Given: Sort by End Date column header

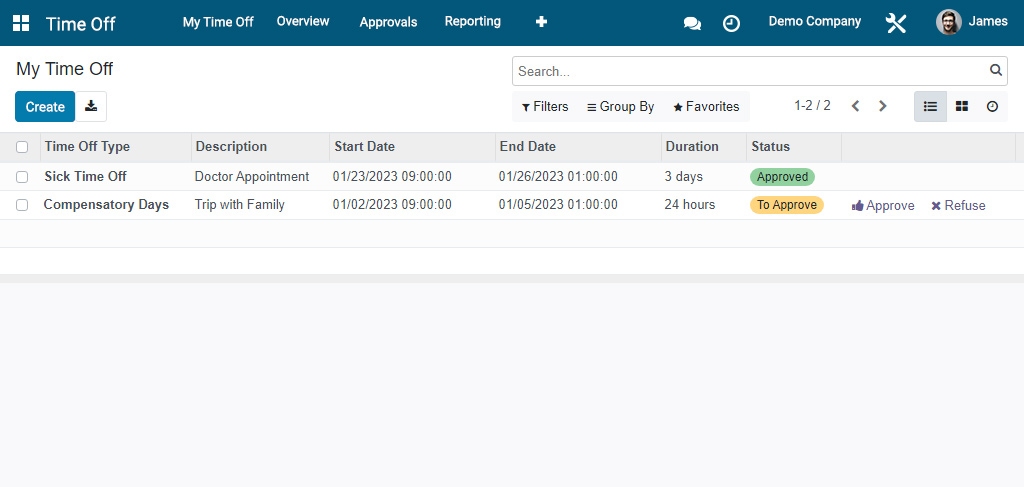Looking at the screenshot, I should click(x=528, y=147).
